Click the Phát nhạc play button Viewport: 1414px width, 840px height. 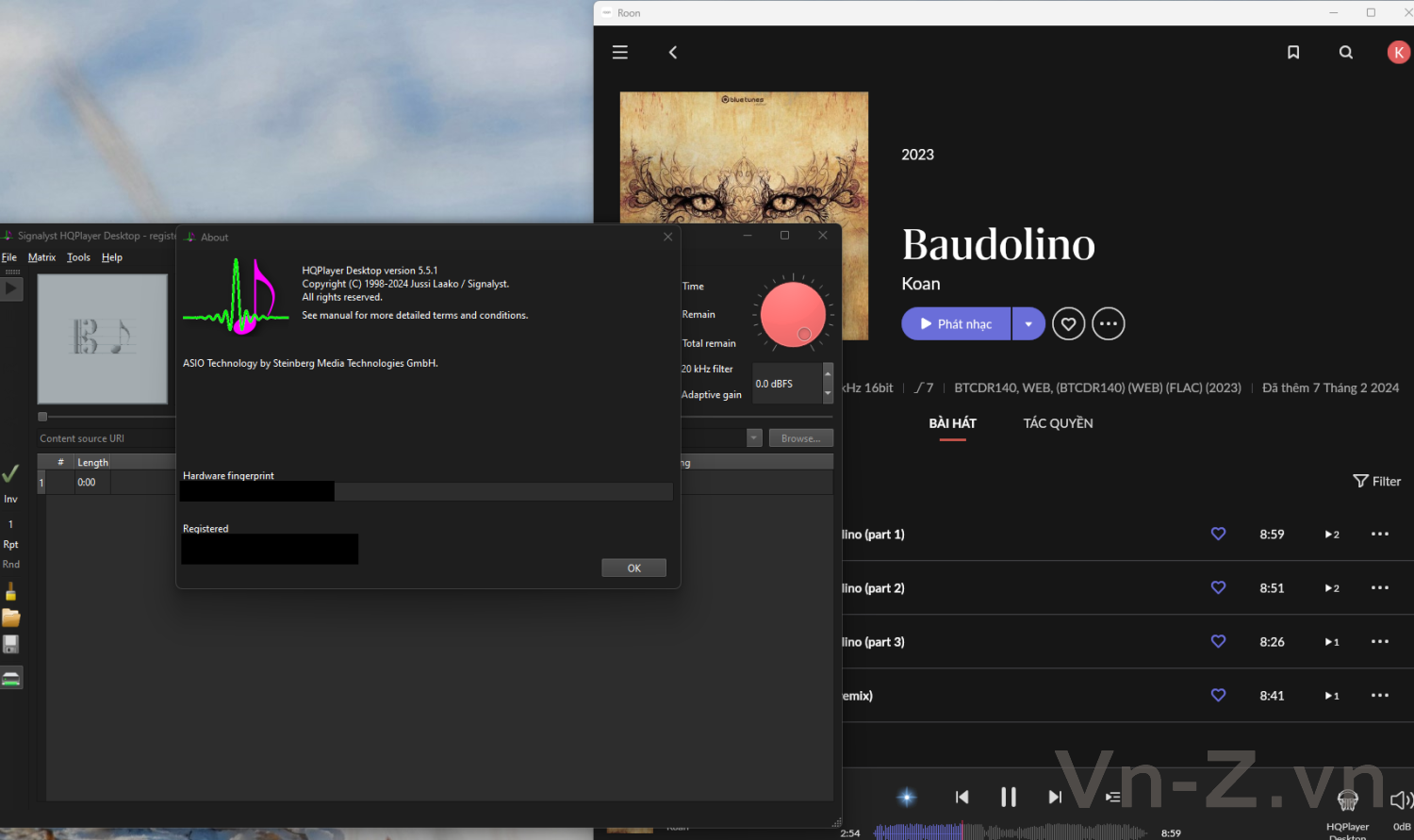pos(956,324)
